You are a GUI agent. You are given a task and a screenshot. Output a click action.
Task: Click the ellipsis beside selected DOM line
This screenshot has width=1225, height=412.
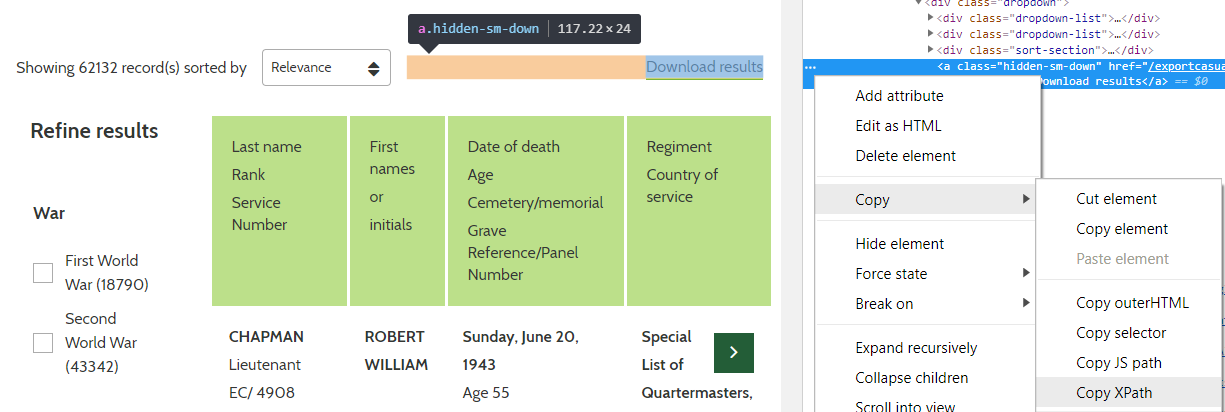[810, 66]
